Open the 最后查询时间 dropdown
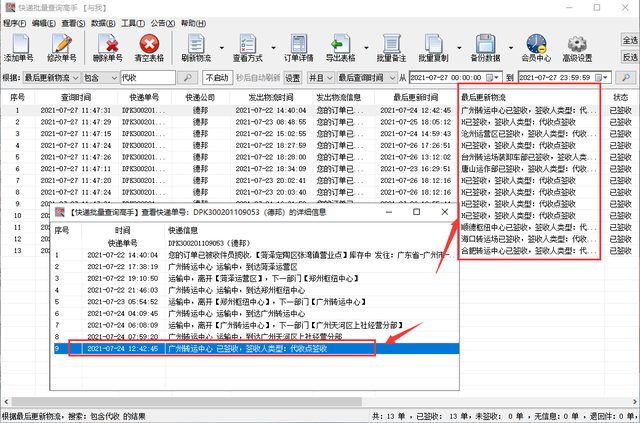 click(x=367, y=78)
